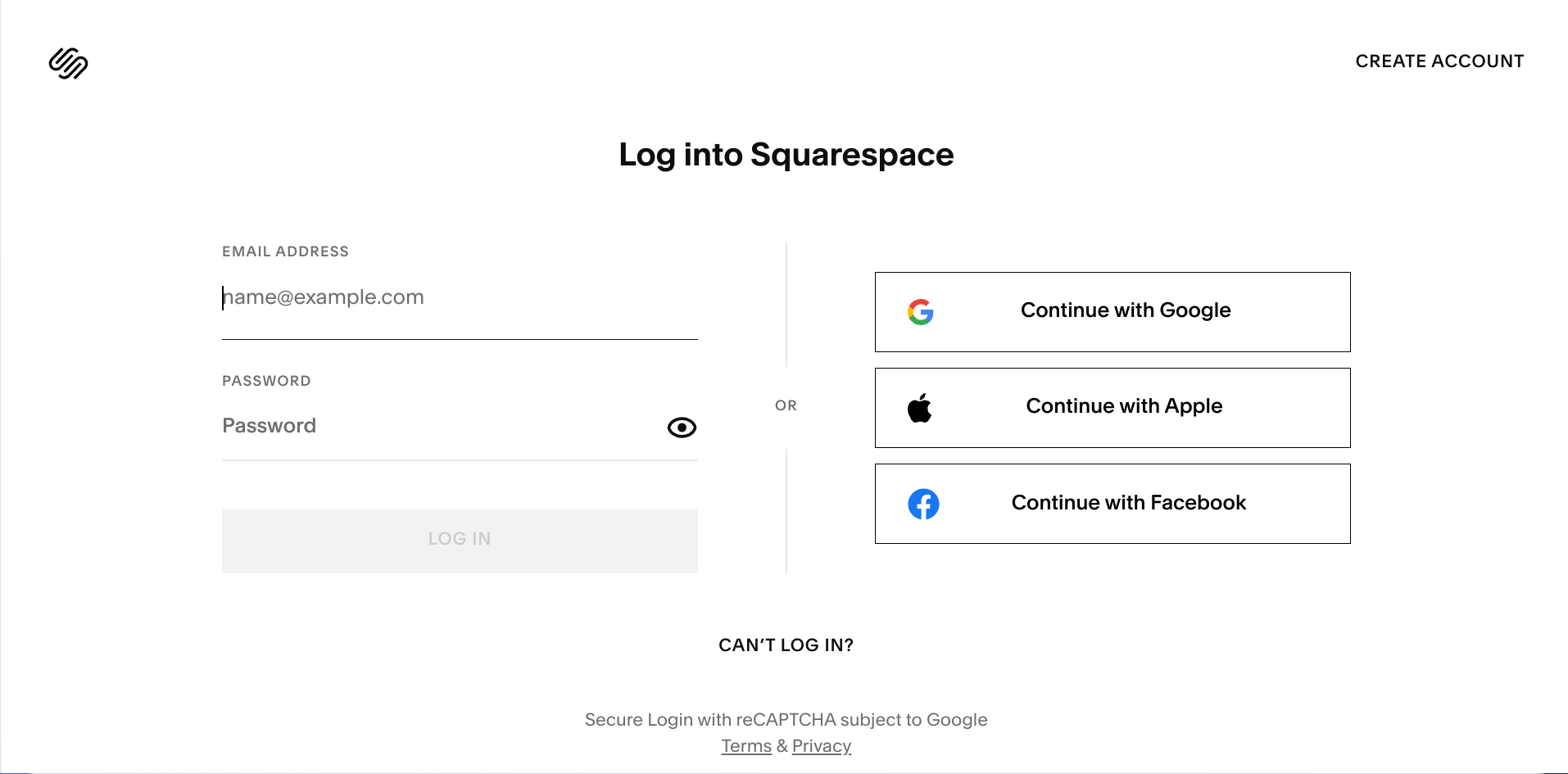This screenshot has width=1568, height=774.
Task: Click the Squarespace logo
Action: click(x=69, y=63)
